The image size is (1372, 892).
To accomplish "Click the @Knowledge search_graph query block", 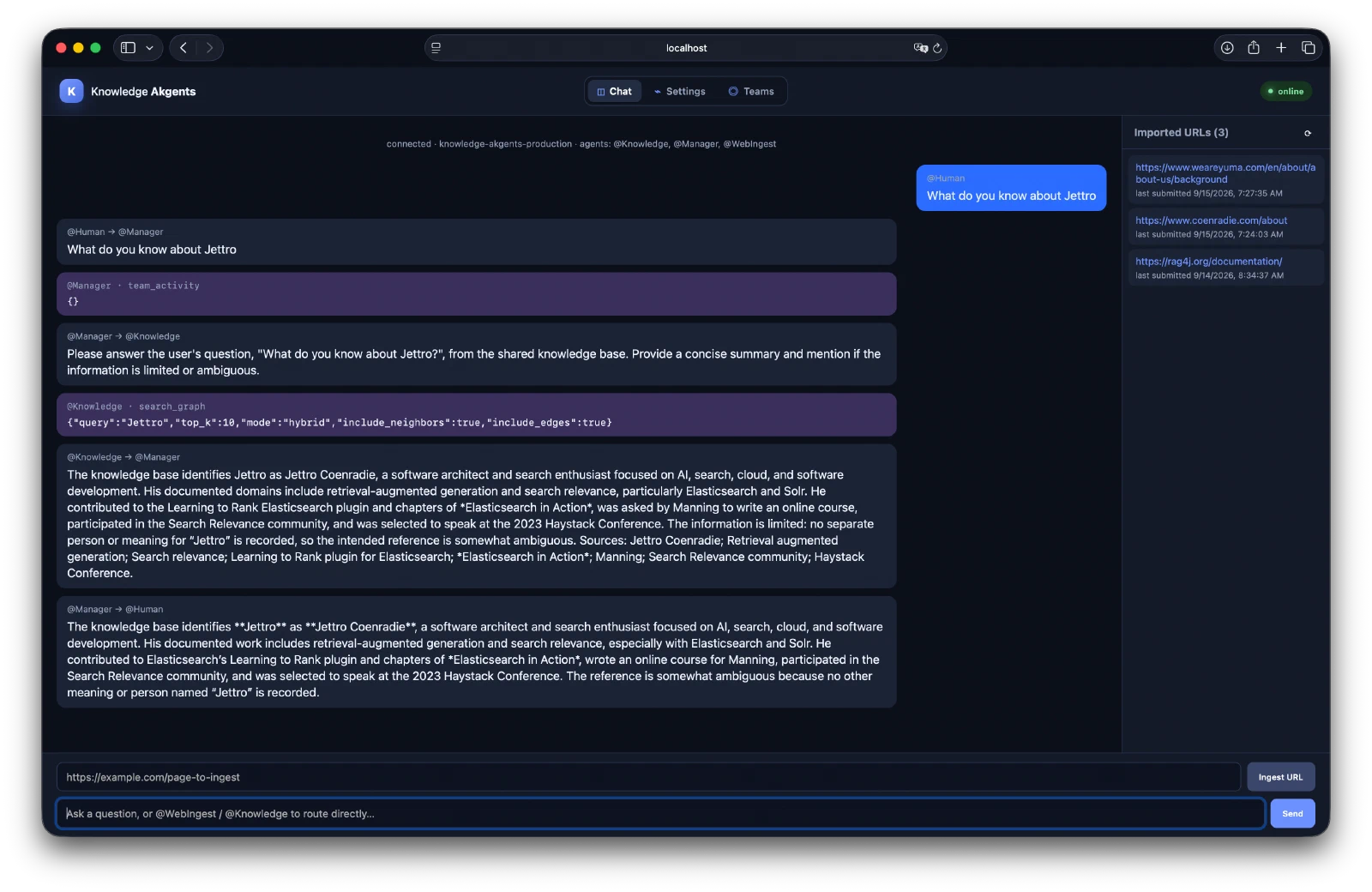I will coord(477,415).
